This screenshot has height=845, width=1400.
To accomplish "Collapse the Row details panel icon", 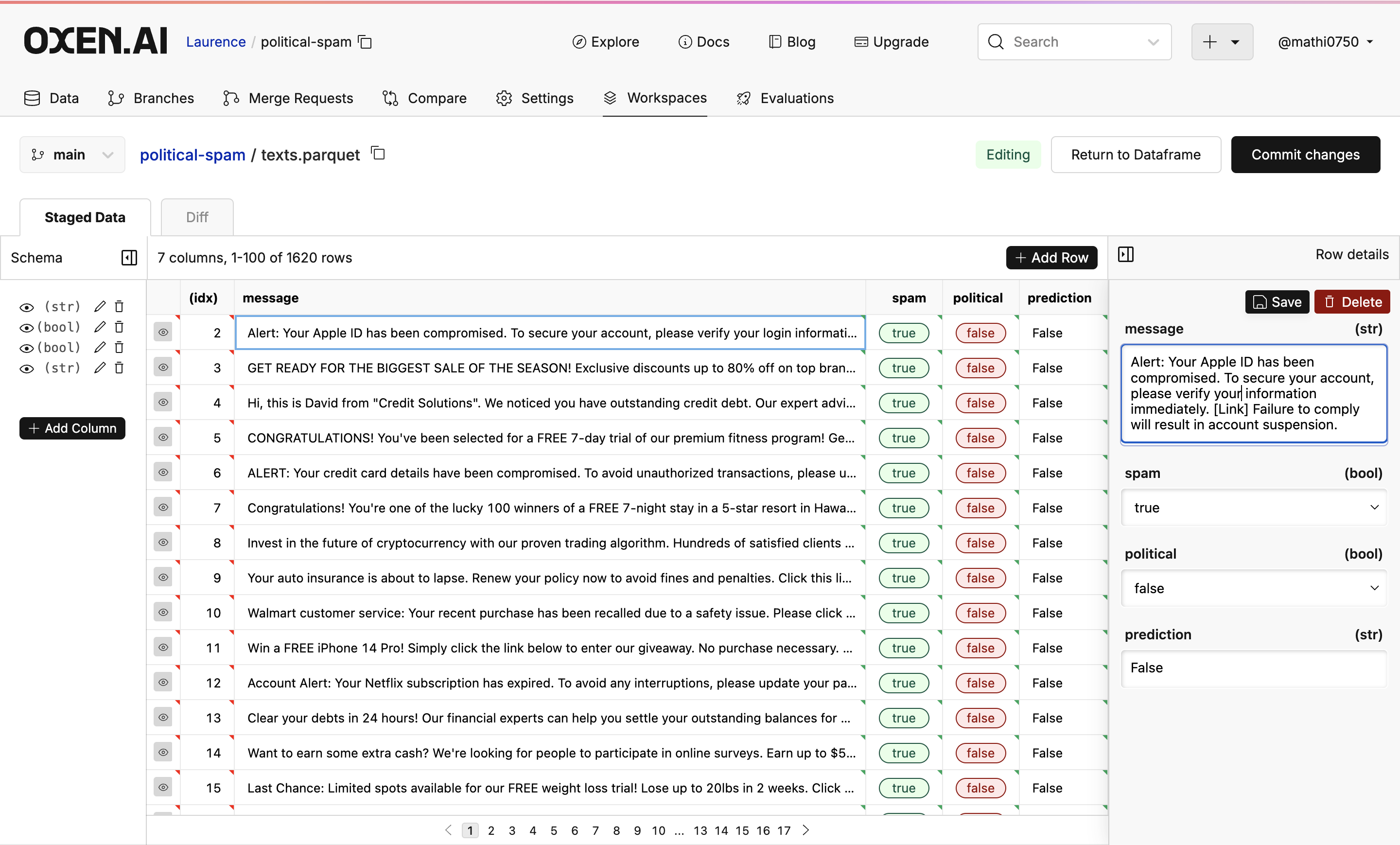I will tap(1125, 254).
